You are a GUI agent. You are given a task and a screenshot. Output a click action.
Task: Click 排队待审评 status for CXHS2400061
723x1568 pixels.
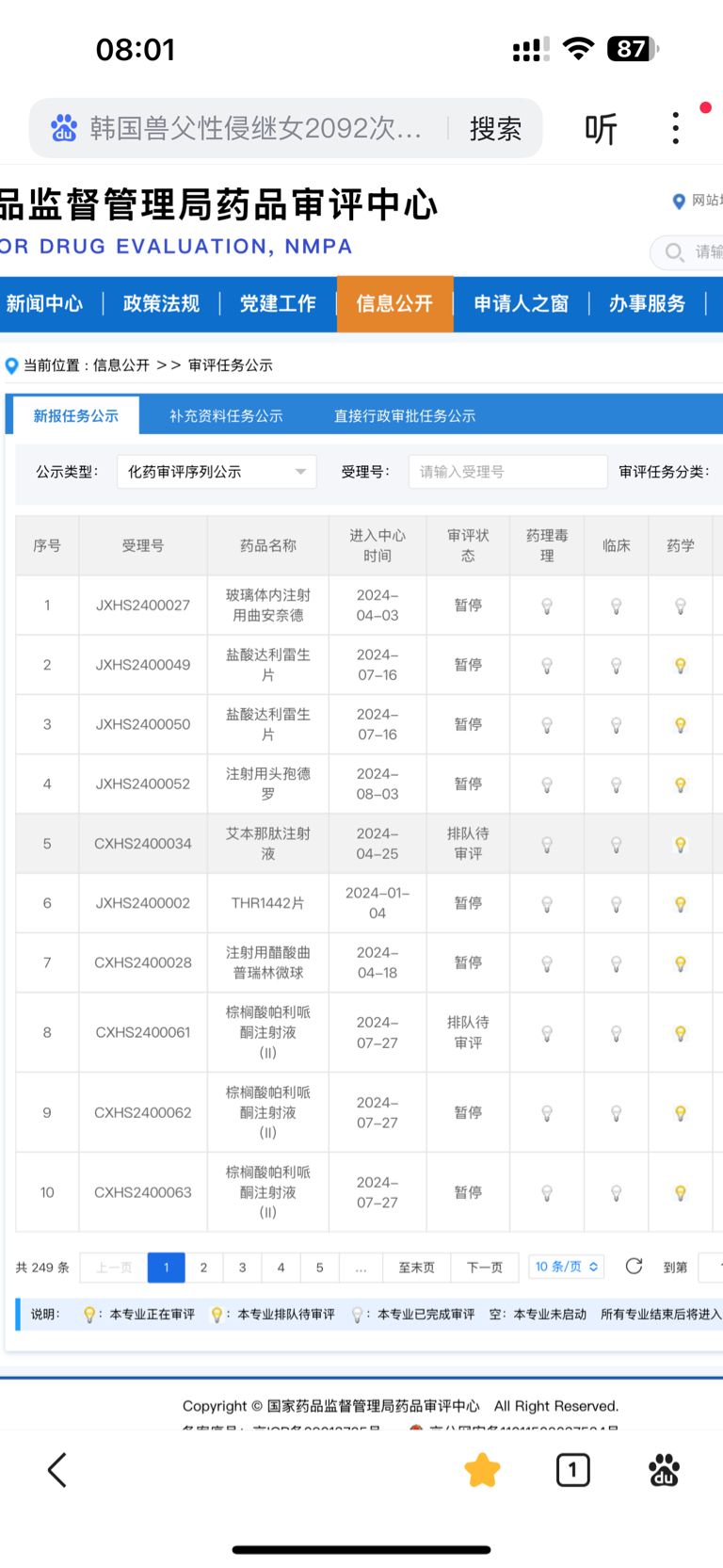coord(468,1032)
